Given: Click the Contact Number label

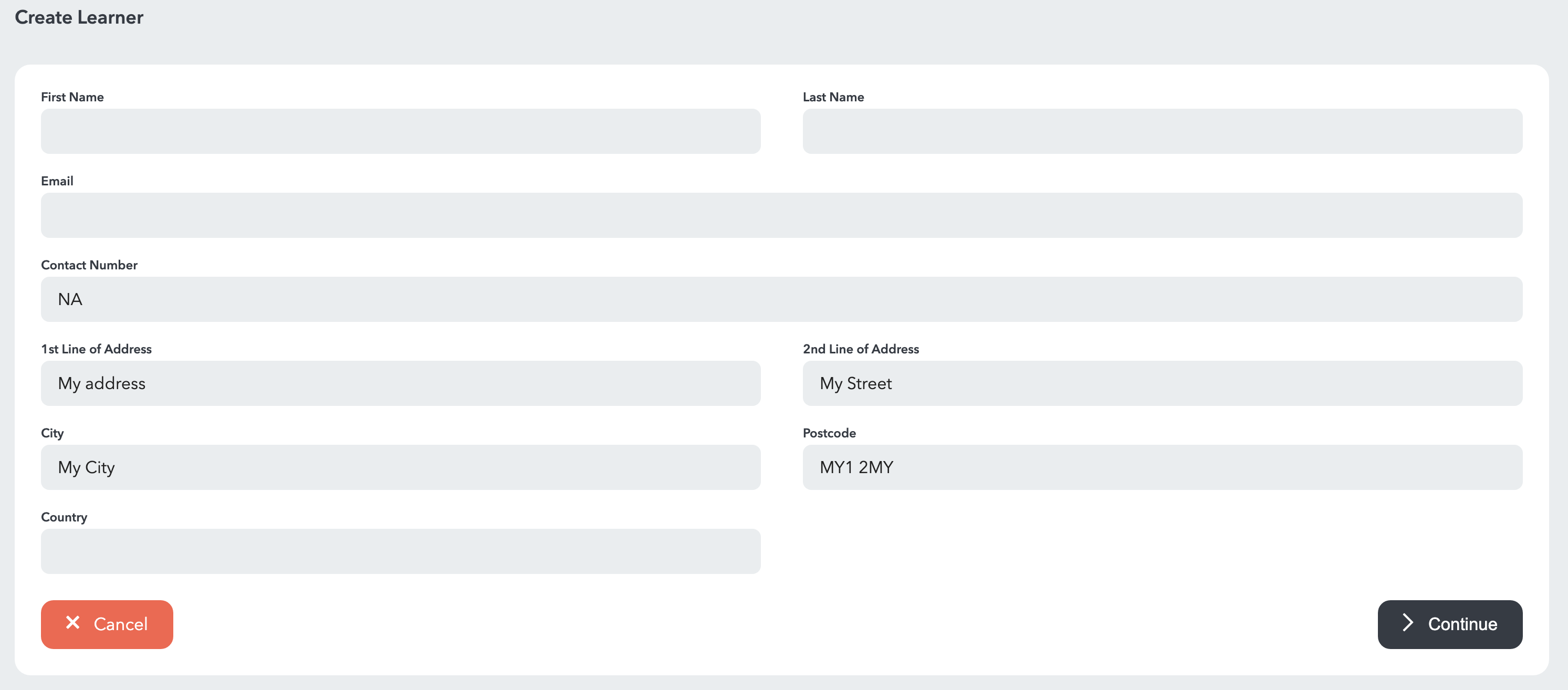Looking at the screenshot, I should 89,265.
